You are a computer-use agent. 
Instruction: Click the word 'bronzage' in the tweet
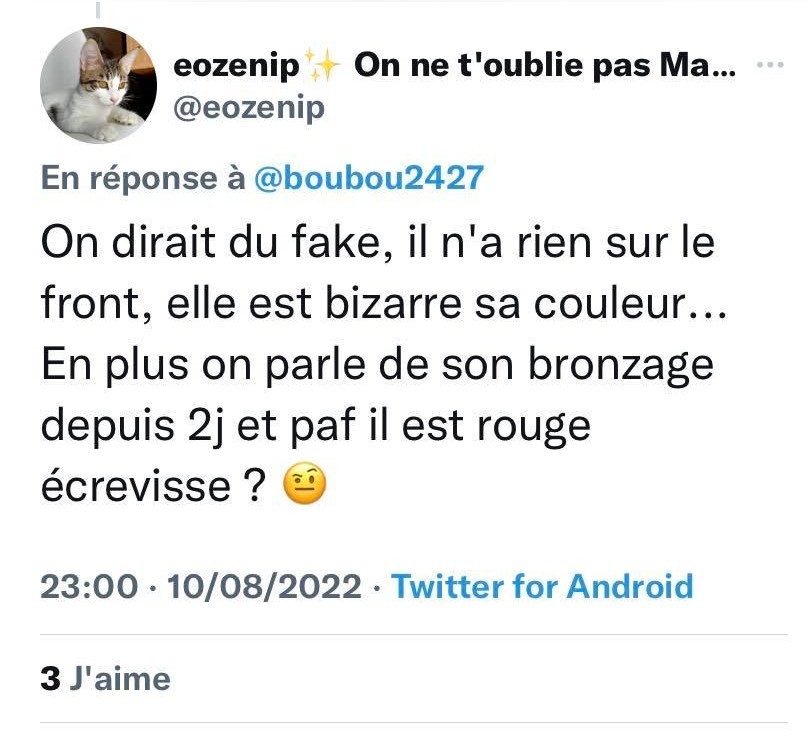[621, 366]
